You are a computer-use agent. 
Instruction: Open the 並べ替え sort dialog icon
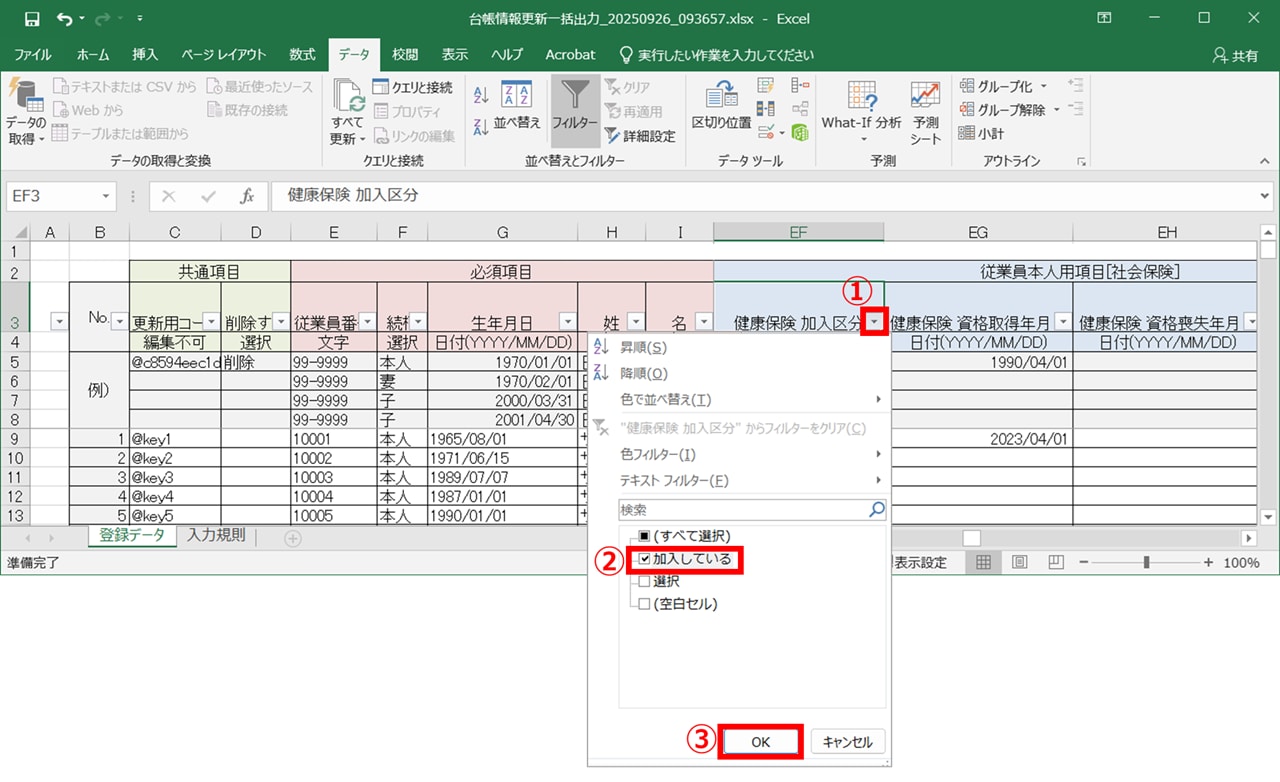(x=516, y=105)
